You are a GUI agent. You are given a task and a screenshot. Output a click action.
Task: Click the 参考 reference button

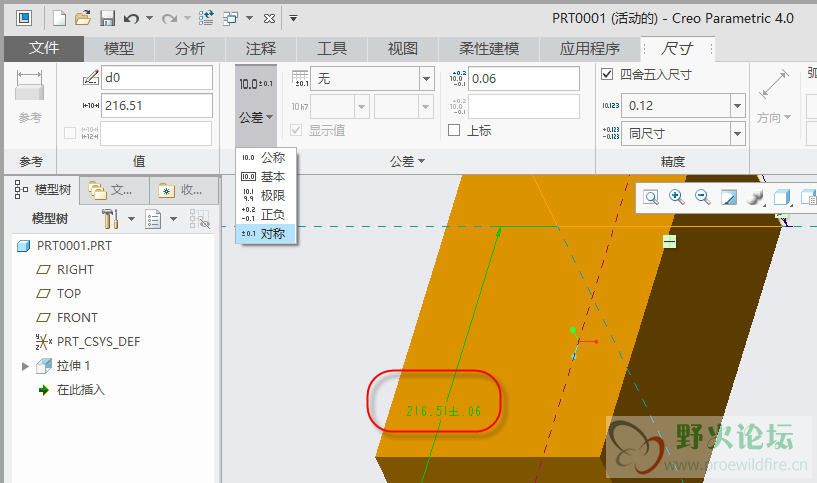[x=30, y=96]
